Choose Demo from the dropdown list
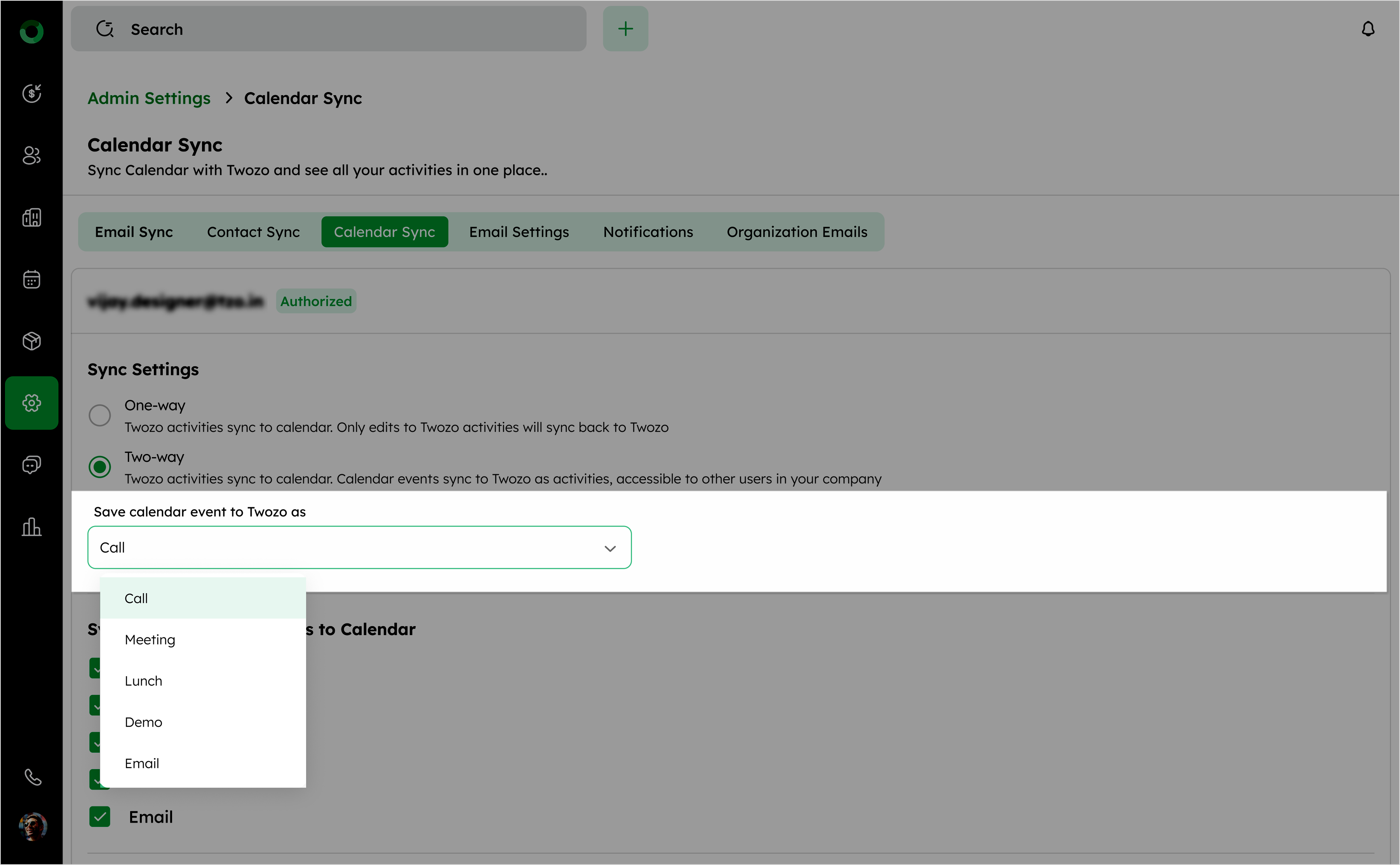1400x865 pixels. pyautogui.click(x=144, y=722)
